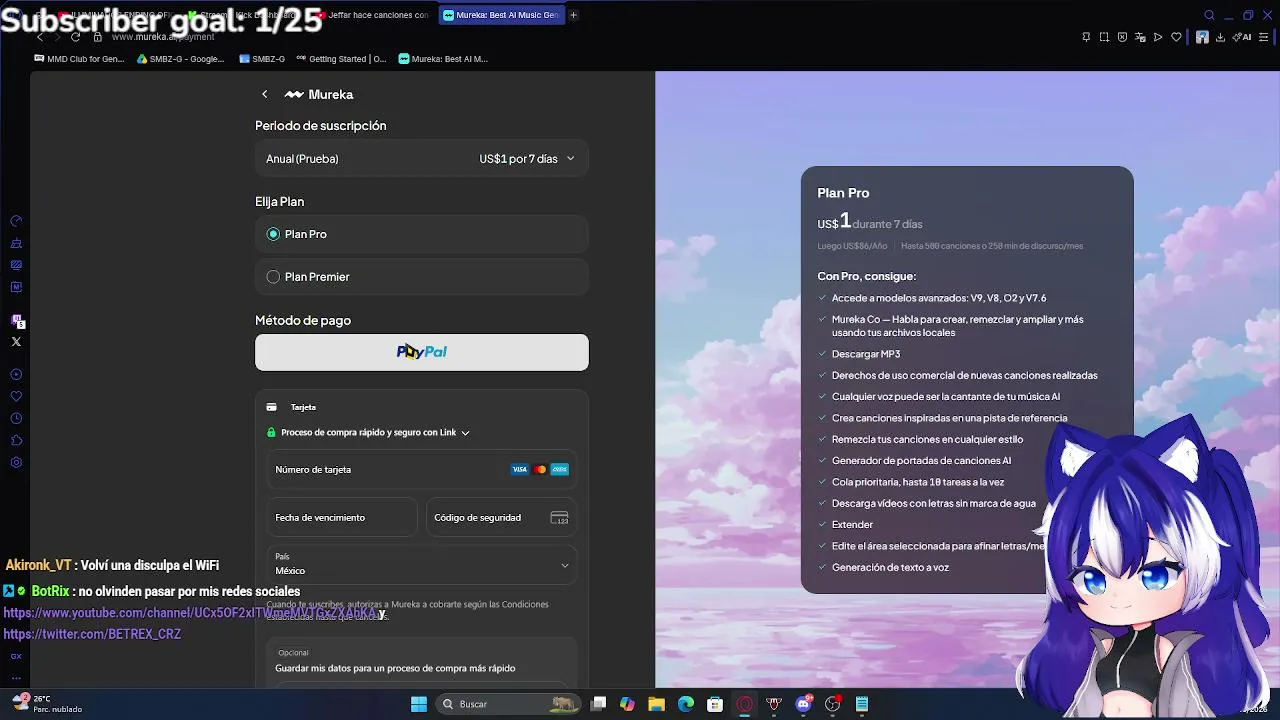Click the browser search icon near window controls
The image size is (1280, 720).
(1209, 15)
